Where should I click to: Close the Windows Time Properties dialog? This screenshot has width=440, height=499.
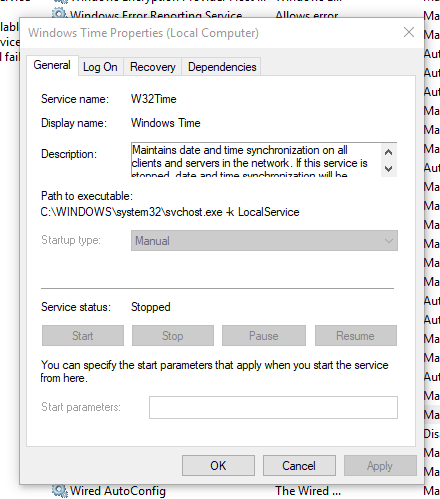(409, 32)
